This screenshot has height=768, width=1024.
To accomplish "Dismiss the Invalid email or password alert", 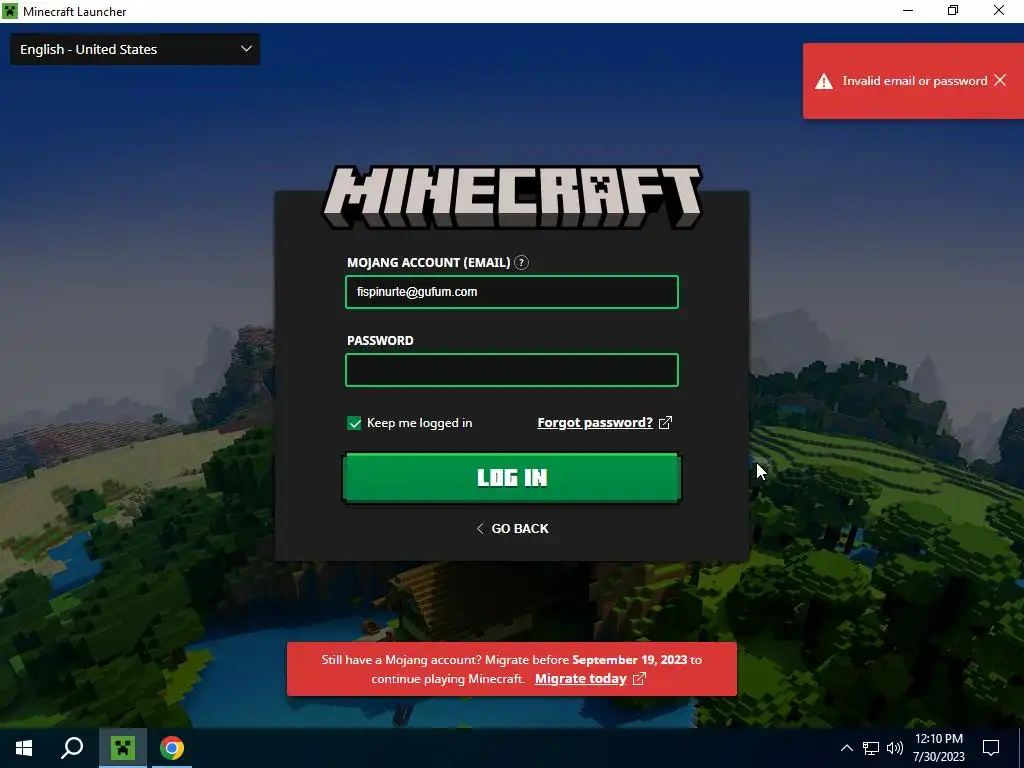I will click(x=1000, y=80).
